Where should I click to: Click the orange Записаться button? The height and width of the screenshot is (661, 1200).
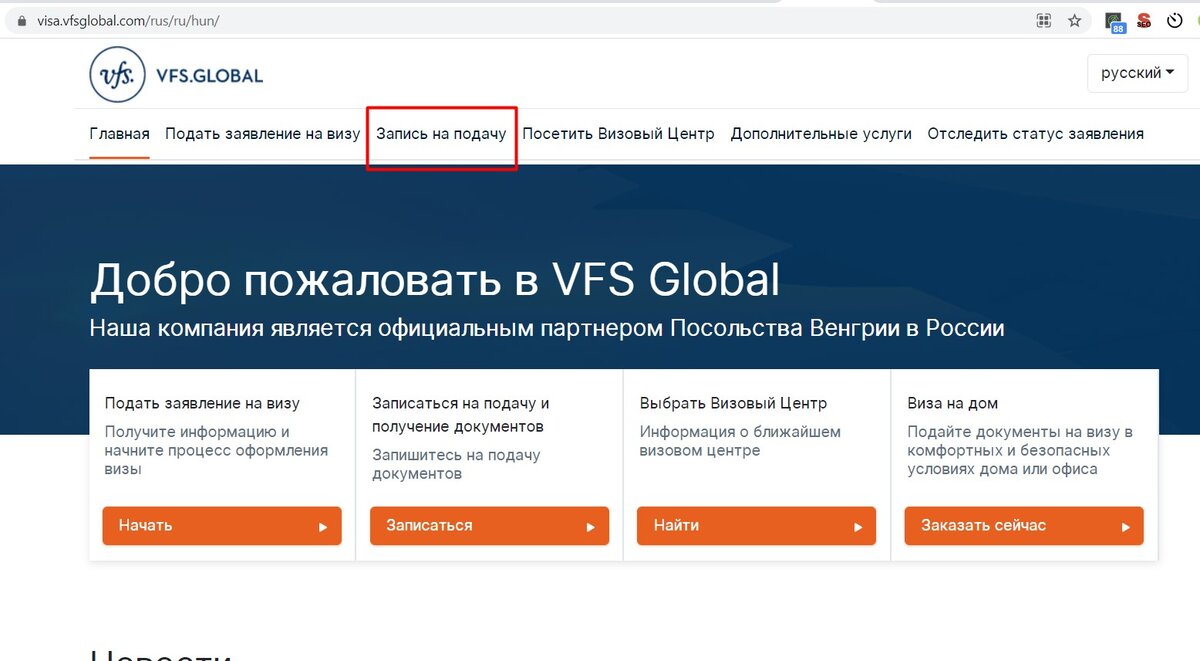point(489,526)
